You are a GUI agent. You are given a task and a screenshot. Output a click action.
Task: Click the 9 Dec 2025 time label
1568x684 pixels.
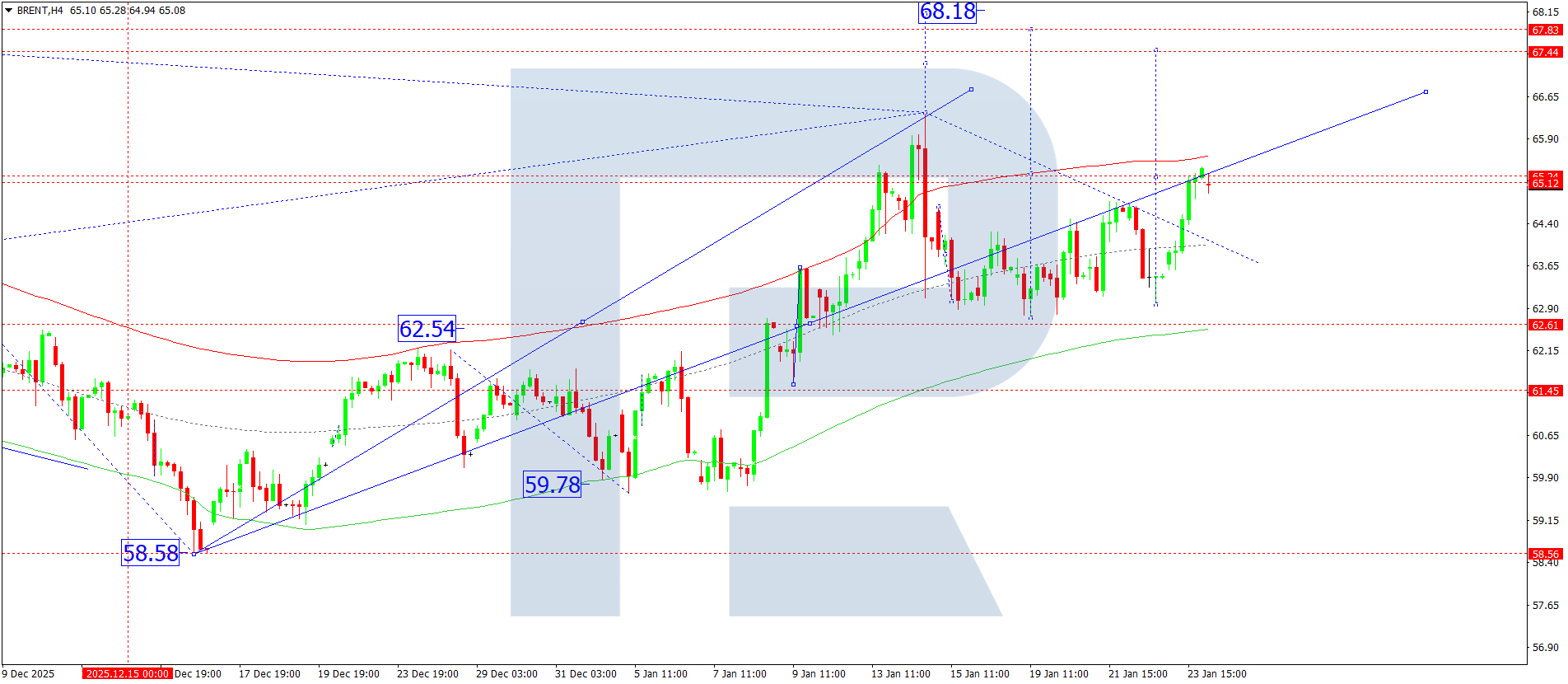pyautogui.click(x=29, y=673)
